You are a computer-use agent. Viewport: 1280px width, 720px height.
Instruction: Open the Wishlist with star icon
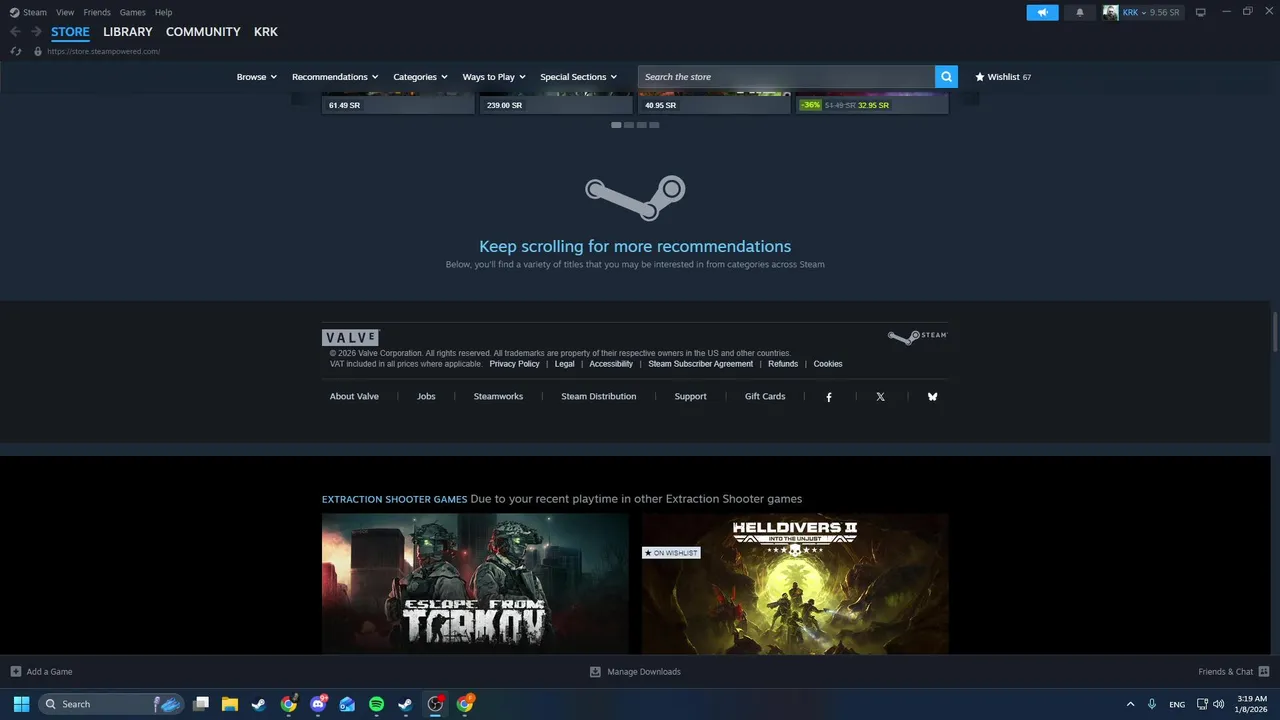pyautogui.click(x=1003, y=77)
